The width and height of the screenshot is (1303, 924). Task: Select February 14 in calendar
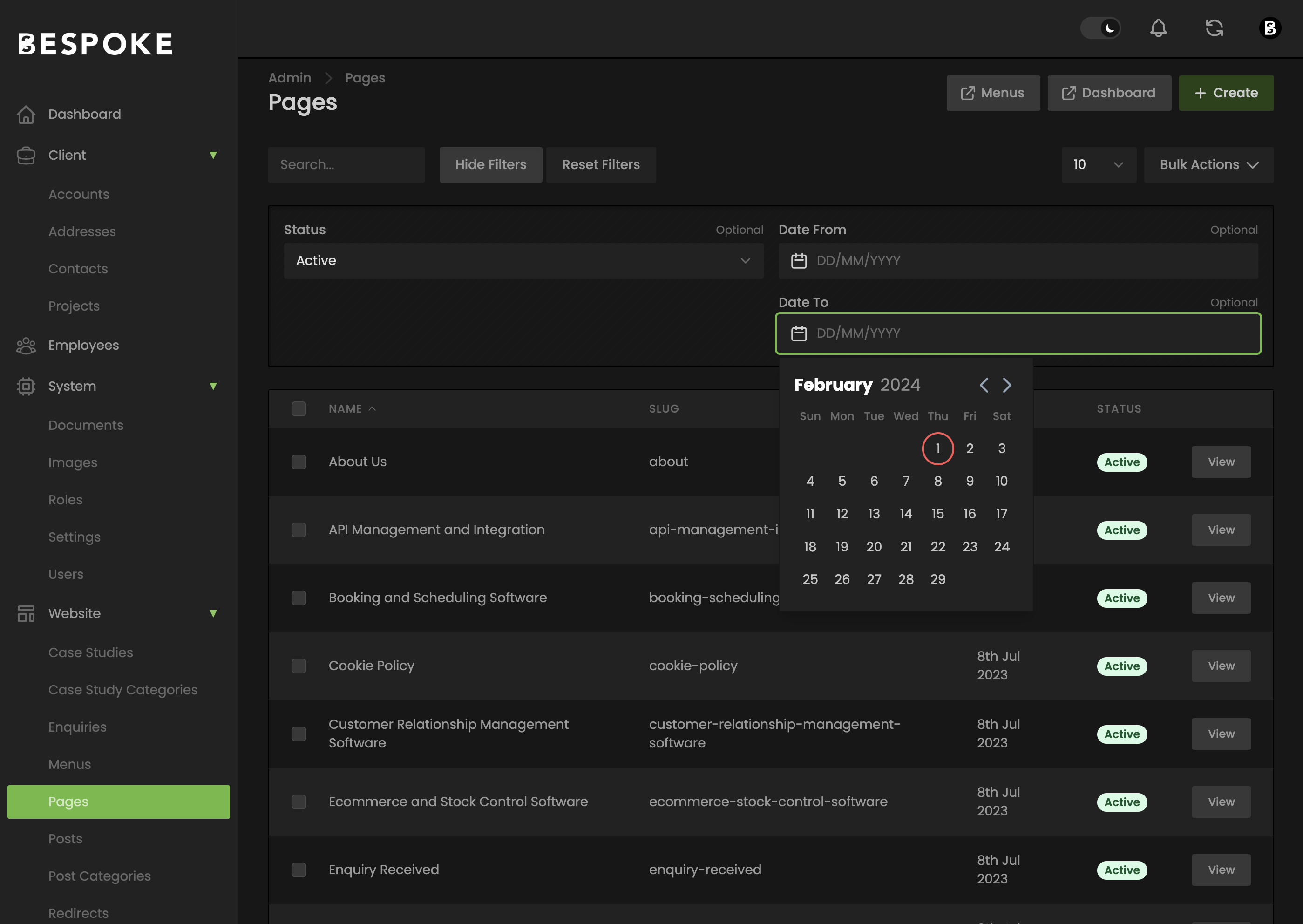905,514
